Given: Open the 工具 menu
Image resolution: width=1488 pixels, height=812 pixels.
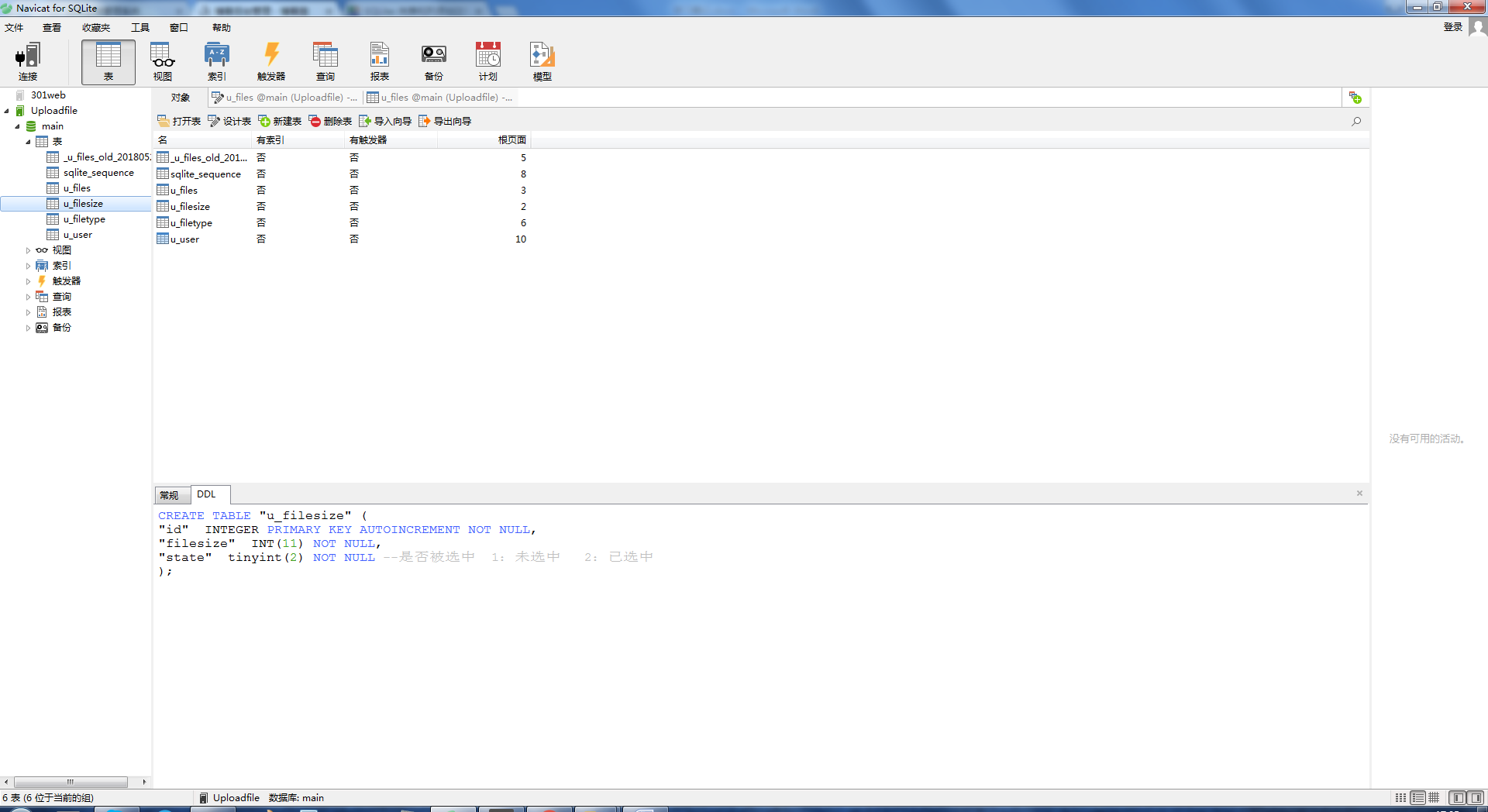Looking at the screenshot, I should [140, 28].
